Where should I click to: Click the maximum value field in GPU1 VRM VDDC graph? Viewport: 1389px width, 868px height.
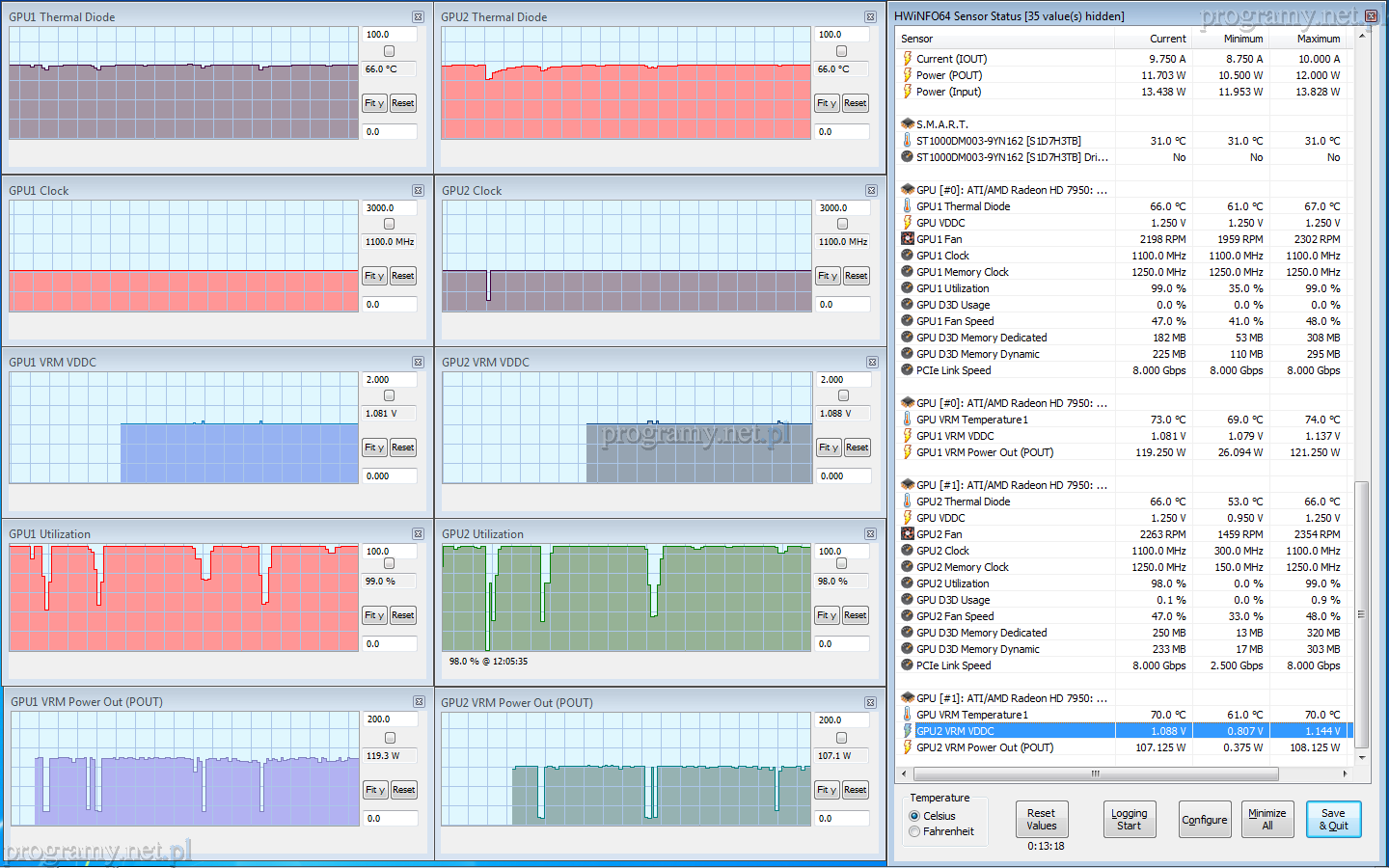pos(390,380)
